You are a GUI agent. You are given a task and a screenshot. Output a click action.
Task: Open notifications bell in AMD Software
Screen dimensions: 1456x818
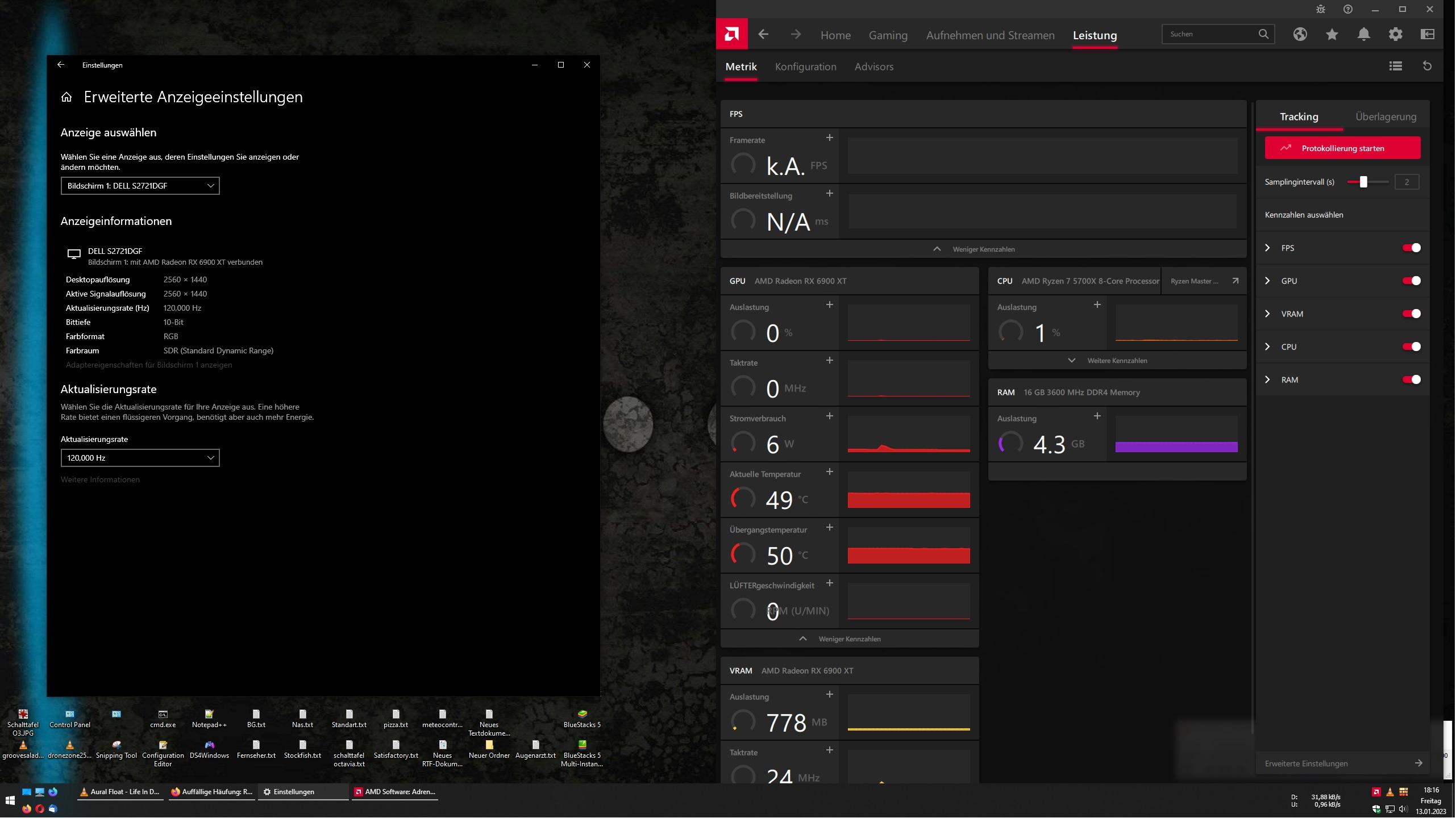pos(1364,34)
